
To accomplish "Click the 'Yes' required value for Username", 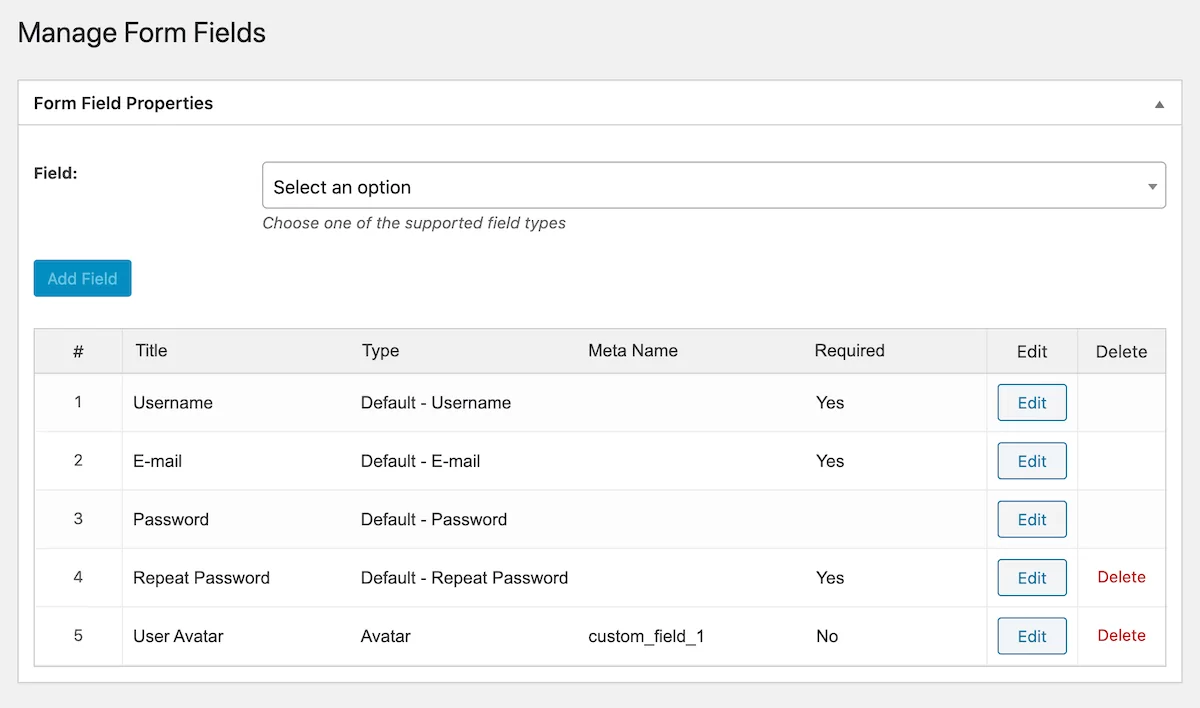I will [830, 402].
